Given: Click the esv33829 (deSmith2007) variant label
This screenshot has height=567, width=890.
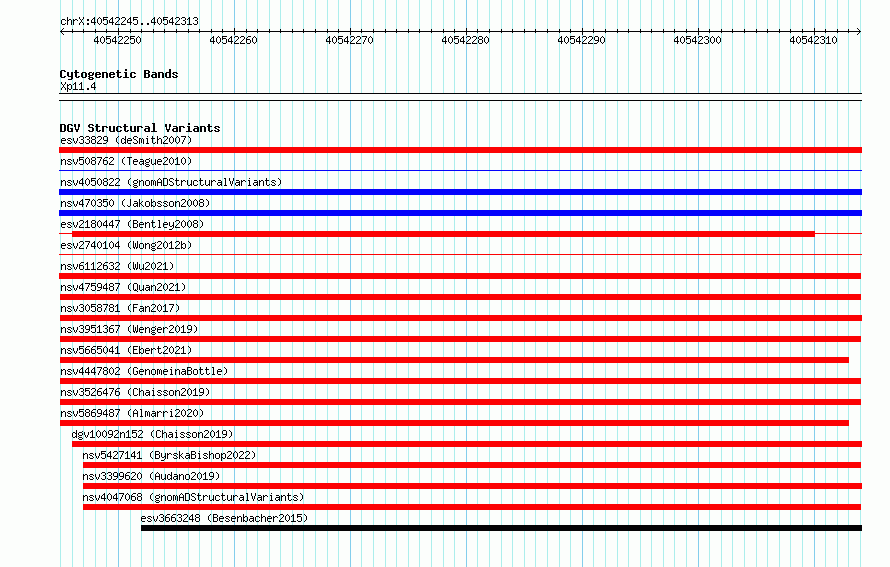Looking at the screenshot, I should [126, 140].
